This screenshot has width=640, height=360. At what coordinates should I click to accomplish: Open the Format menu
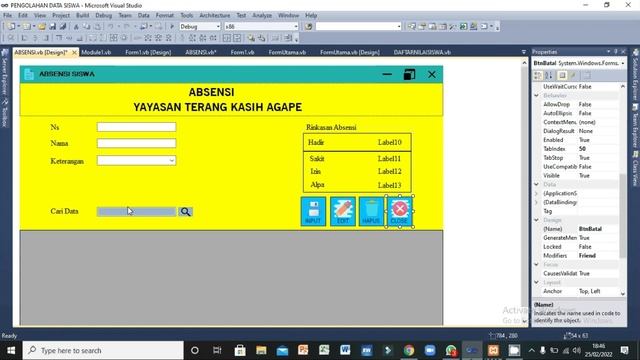pos(165,16)
